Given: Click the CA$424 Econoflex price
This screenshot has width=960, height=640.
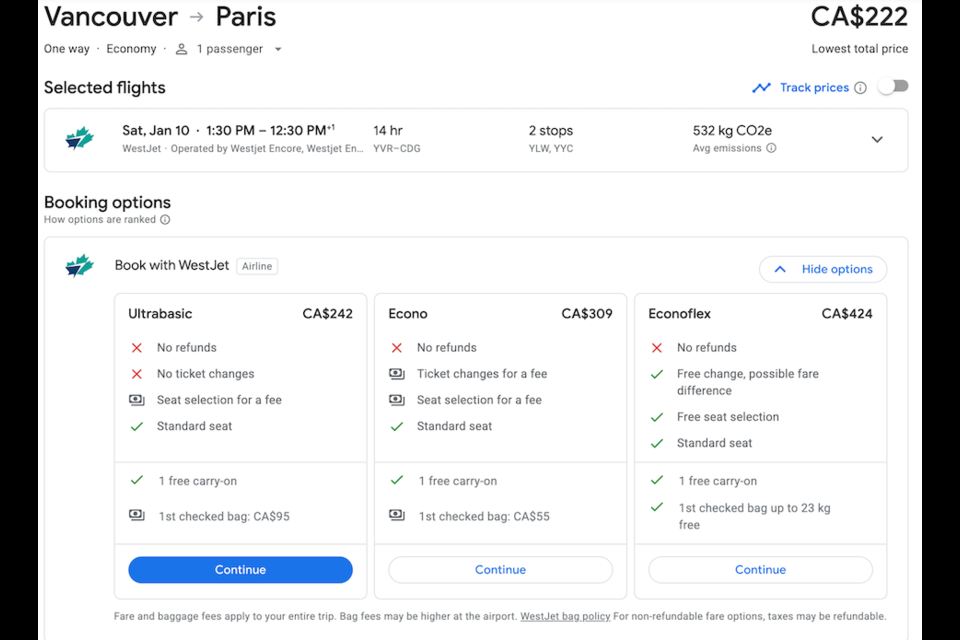Looking at the screenshot, I should 847,314.
